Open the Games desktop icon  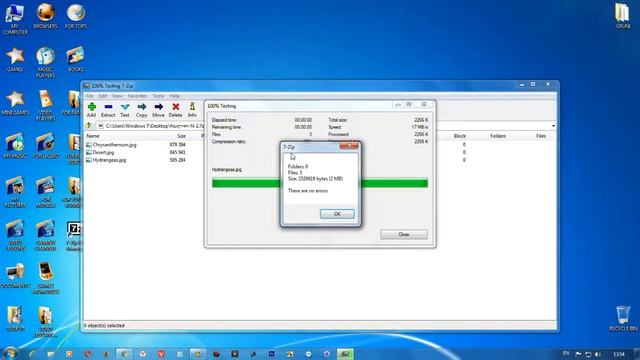[x=15, y=60]
